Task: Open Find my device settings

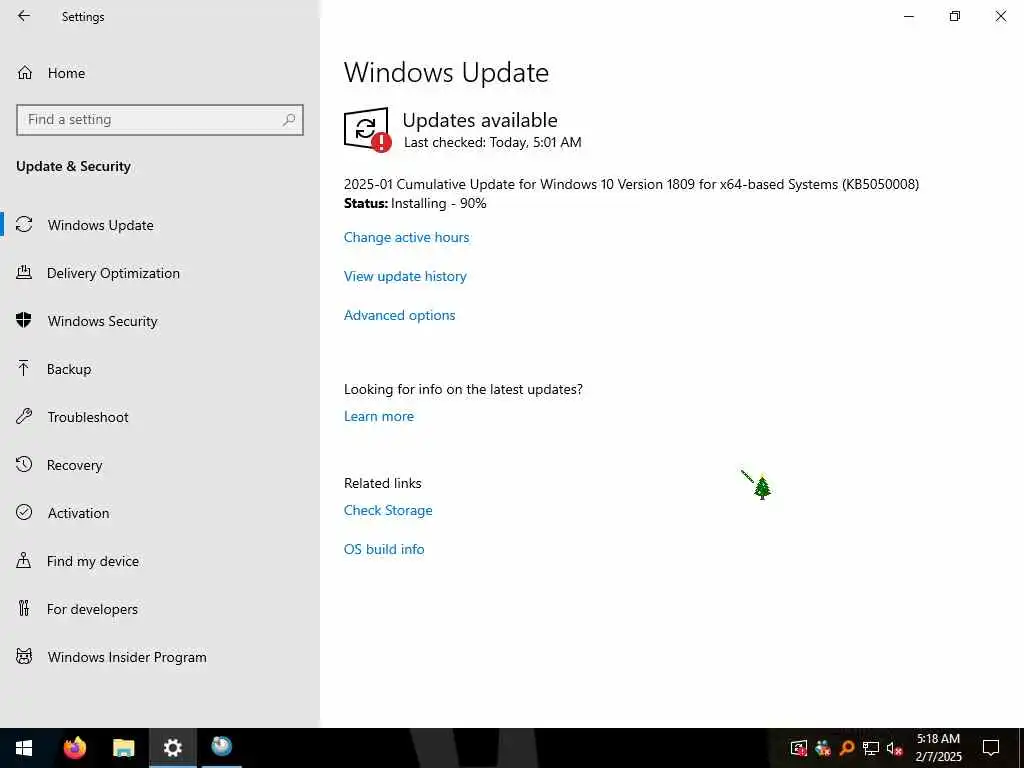Action: (160, 561)
